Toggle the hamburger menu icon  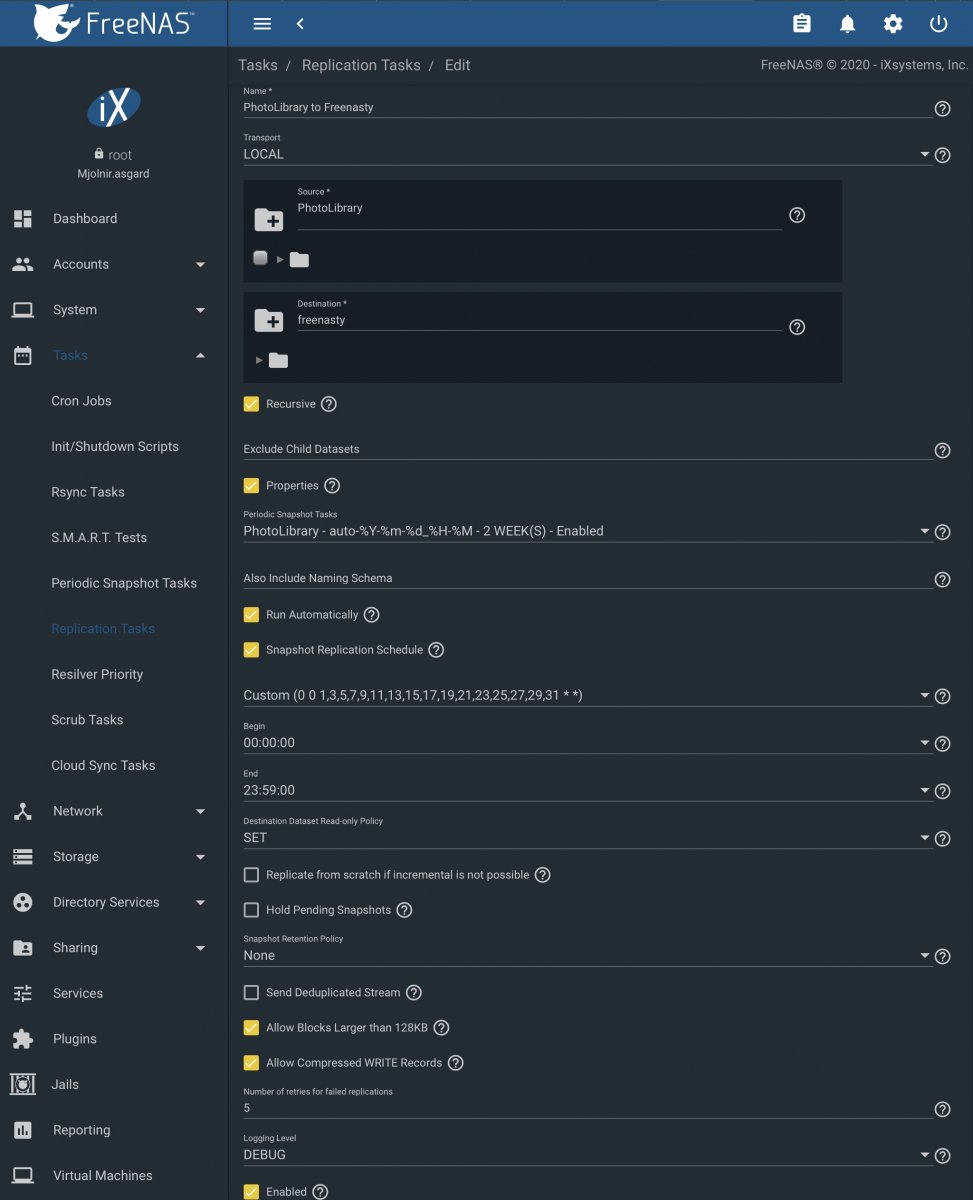(262, 24)
